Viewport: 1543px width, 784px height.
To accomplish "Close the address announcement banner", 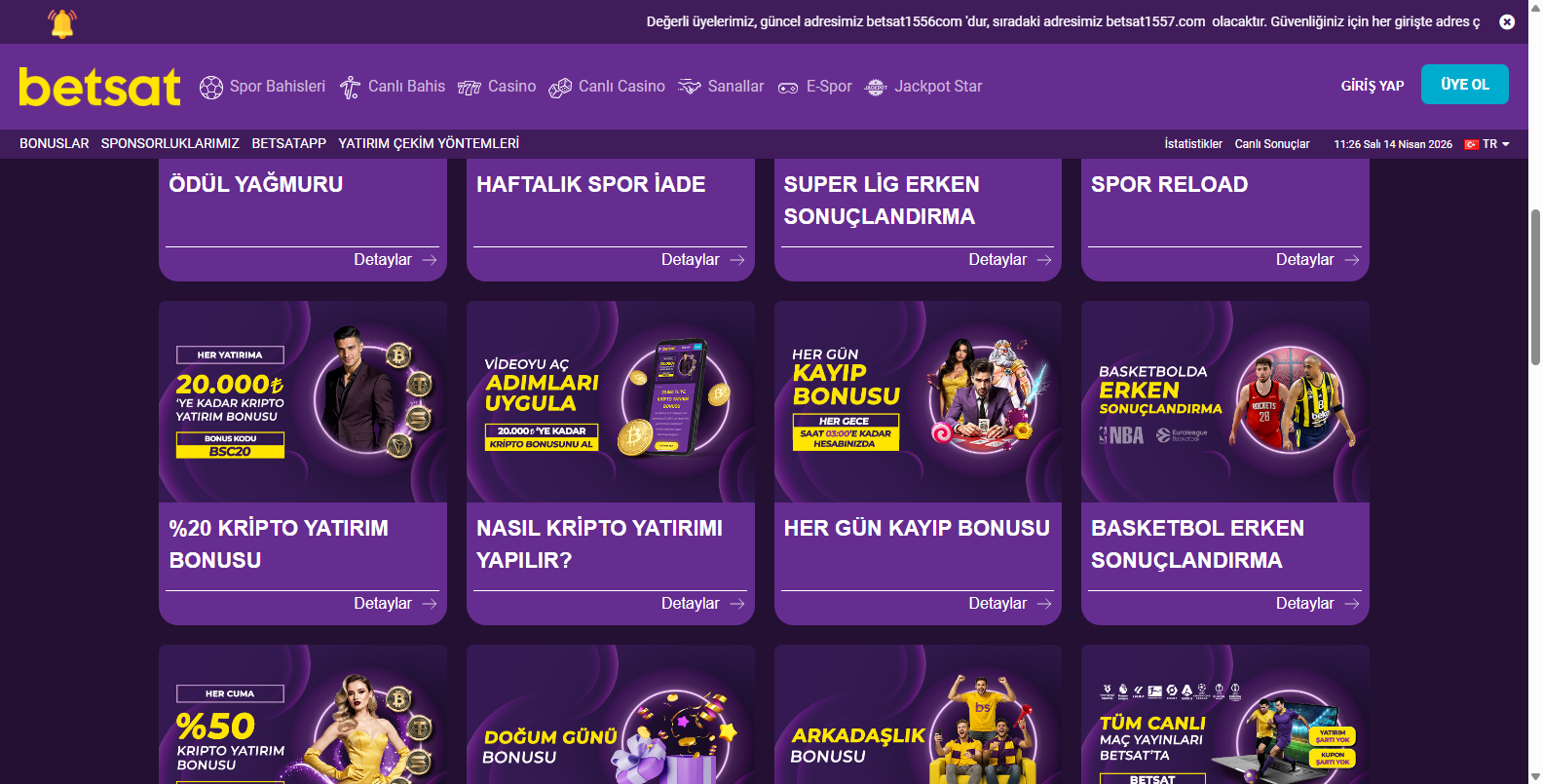I will pyautogui.click(x=1507, y=21).
